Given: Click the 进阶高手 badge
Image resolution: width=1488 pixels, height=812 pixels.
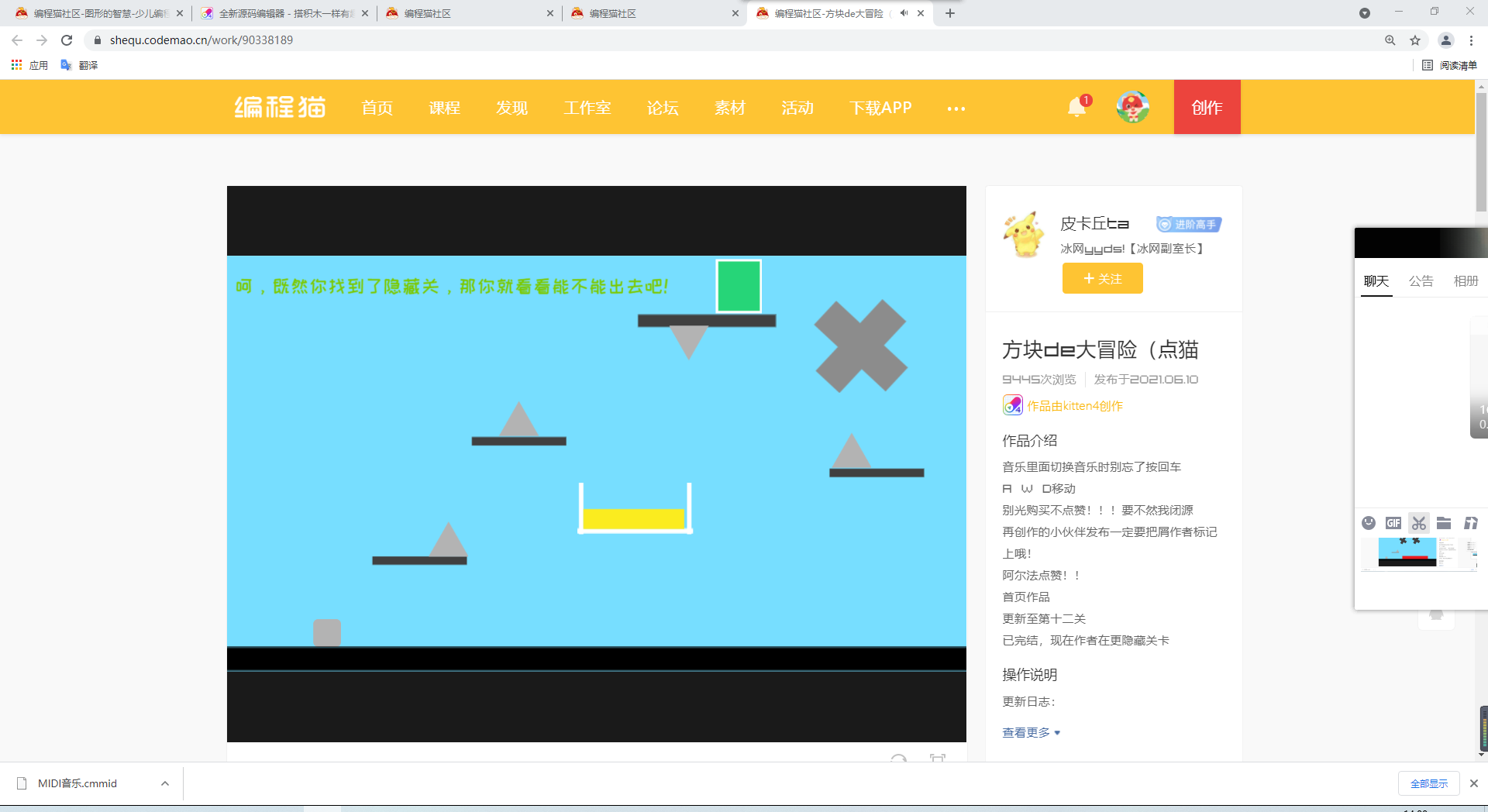Looking at the screenshot, I should 1189,224.
